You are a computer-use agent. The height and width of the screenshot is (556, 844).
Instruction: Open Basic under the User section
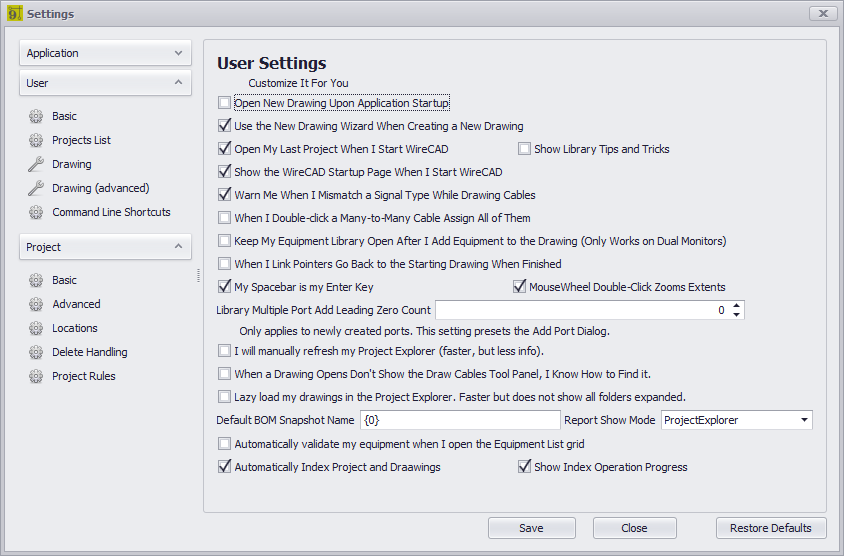point(64,116)
